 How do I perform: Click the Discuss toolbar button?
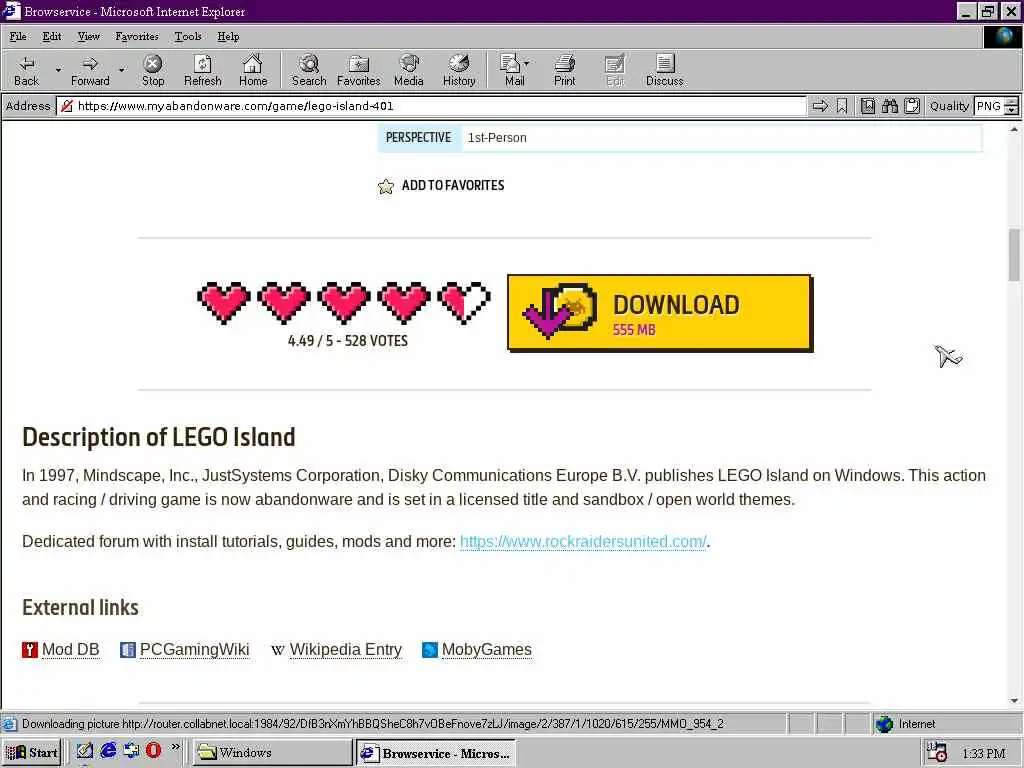pyautogui.click(x=665, y=71)
